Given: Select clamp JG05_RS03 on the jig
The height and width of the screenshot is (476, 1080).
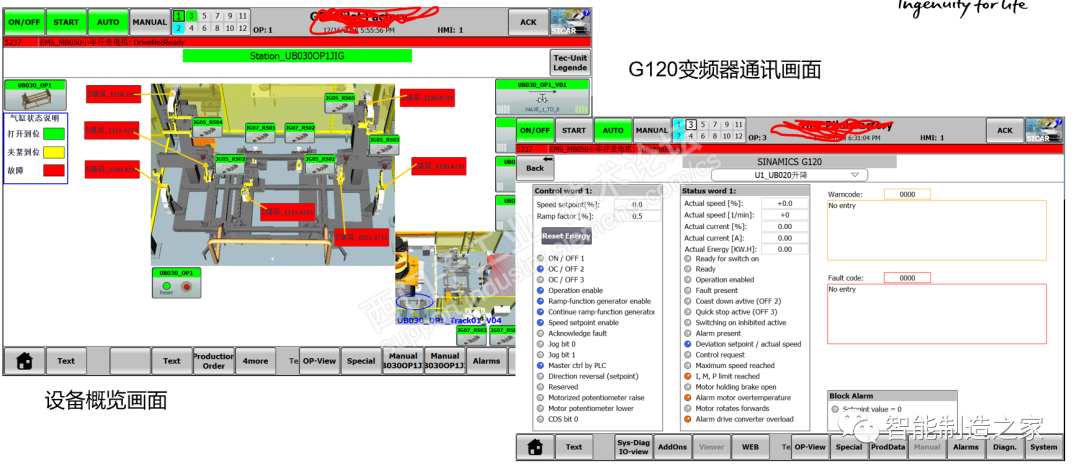Looking at the screenshot, I should [x=385, y=143].
